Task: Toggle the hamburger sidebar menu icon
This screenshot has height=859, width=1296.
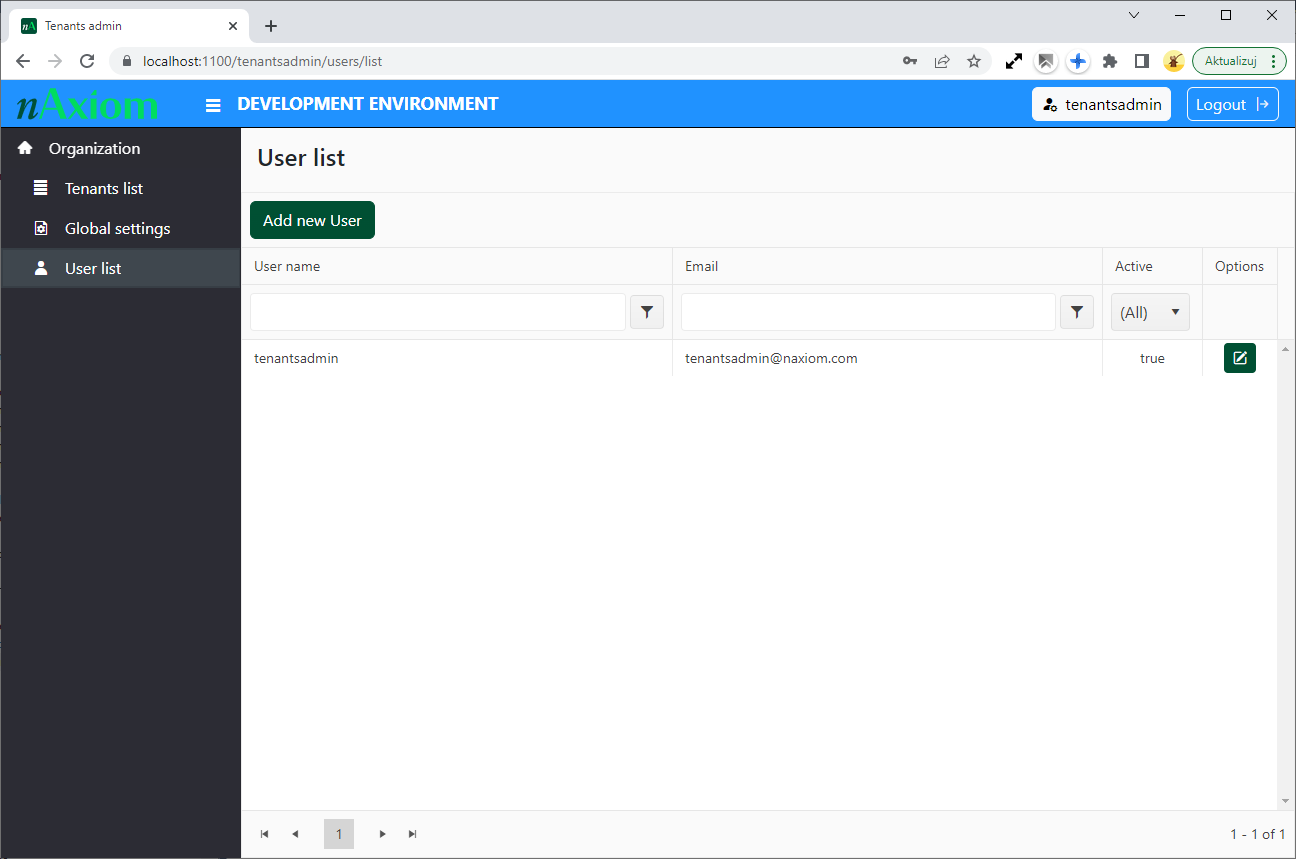Action: [x=213, y=105]
